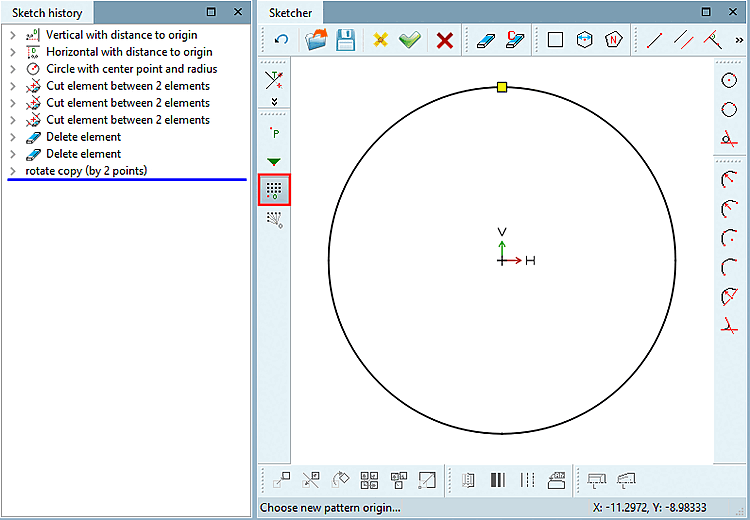
Task: Select the eraser delete element tool
Action: 484,40
